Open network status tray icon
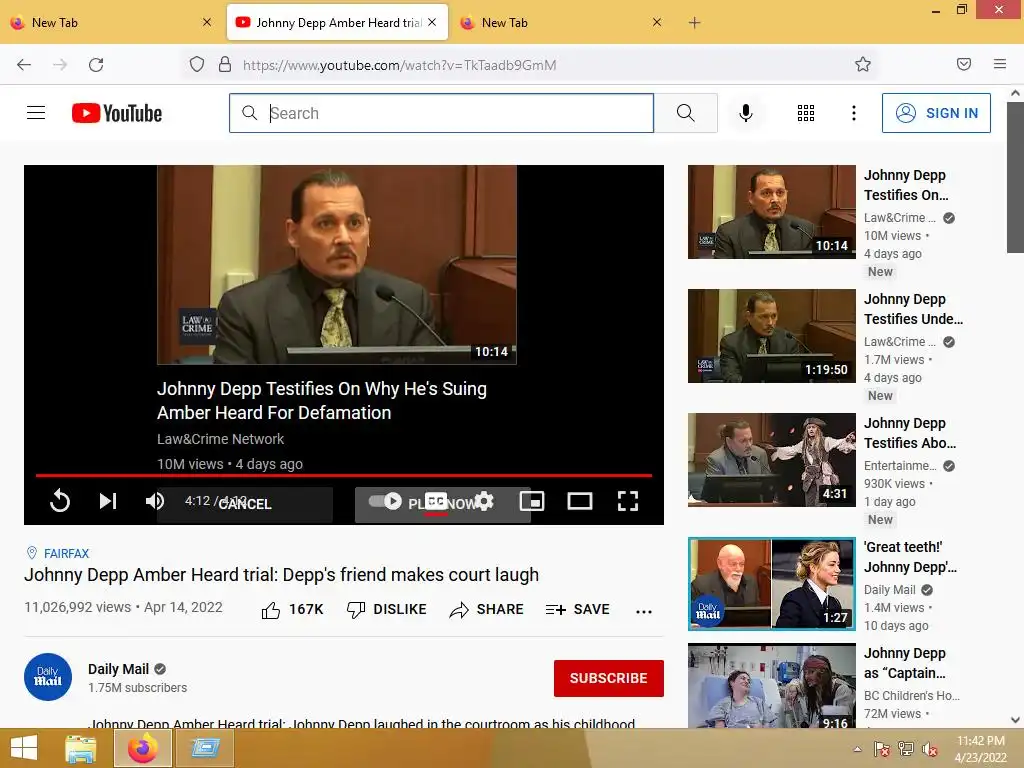Image resolution: width=1024 pixels, height=768 pixels. (x=906, y=749)
